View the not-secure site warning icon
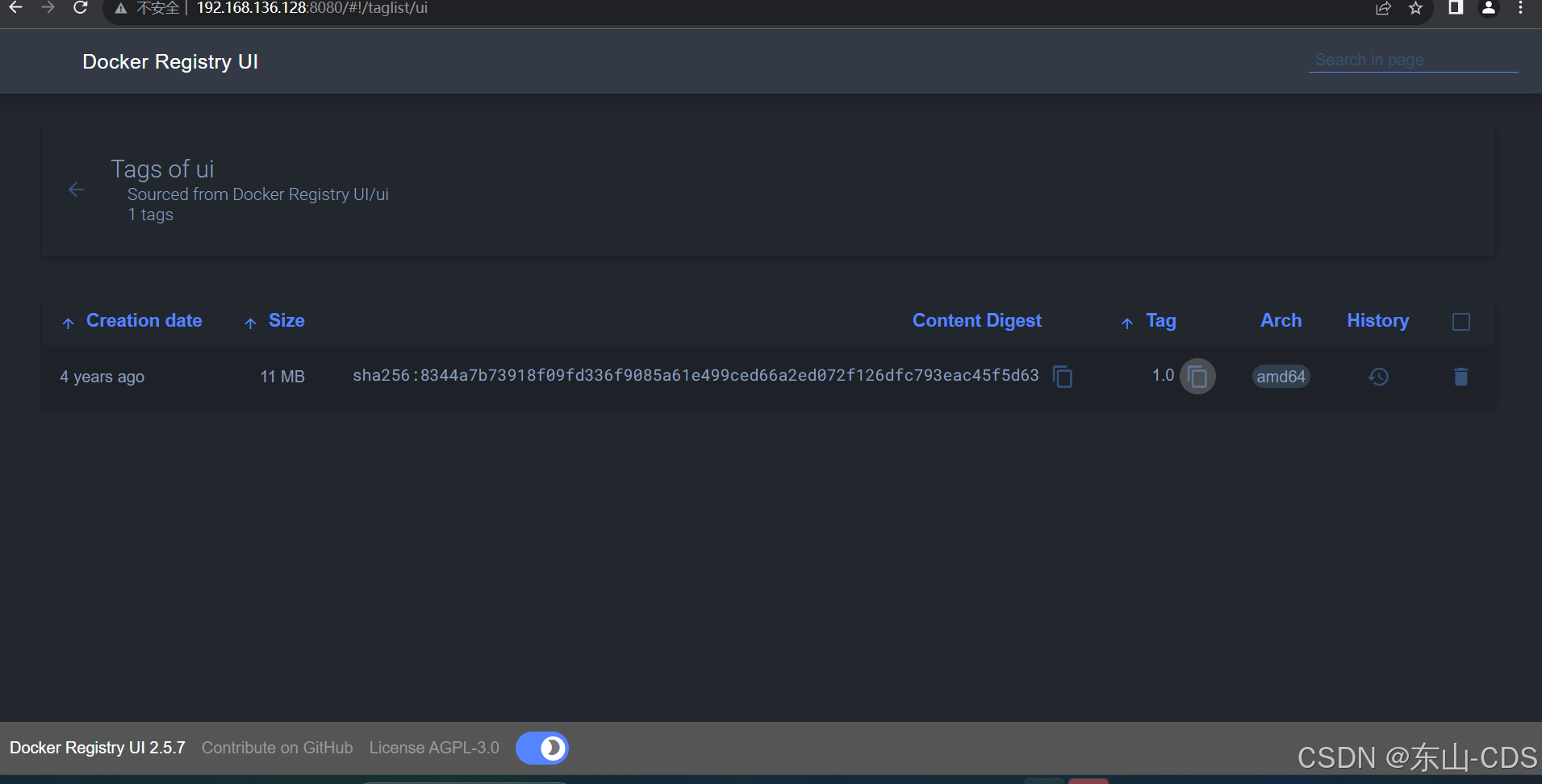This screenshot has height=784, width=1542. pyautogui.click(x=121, y=9)
